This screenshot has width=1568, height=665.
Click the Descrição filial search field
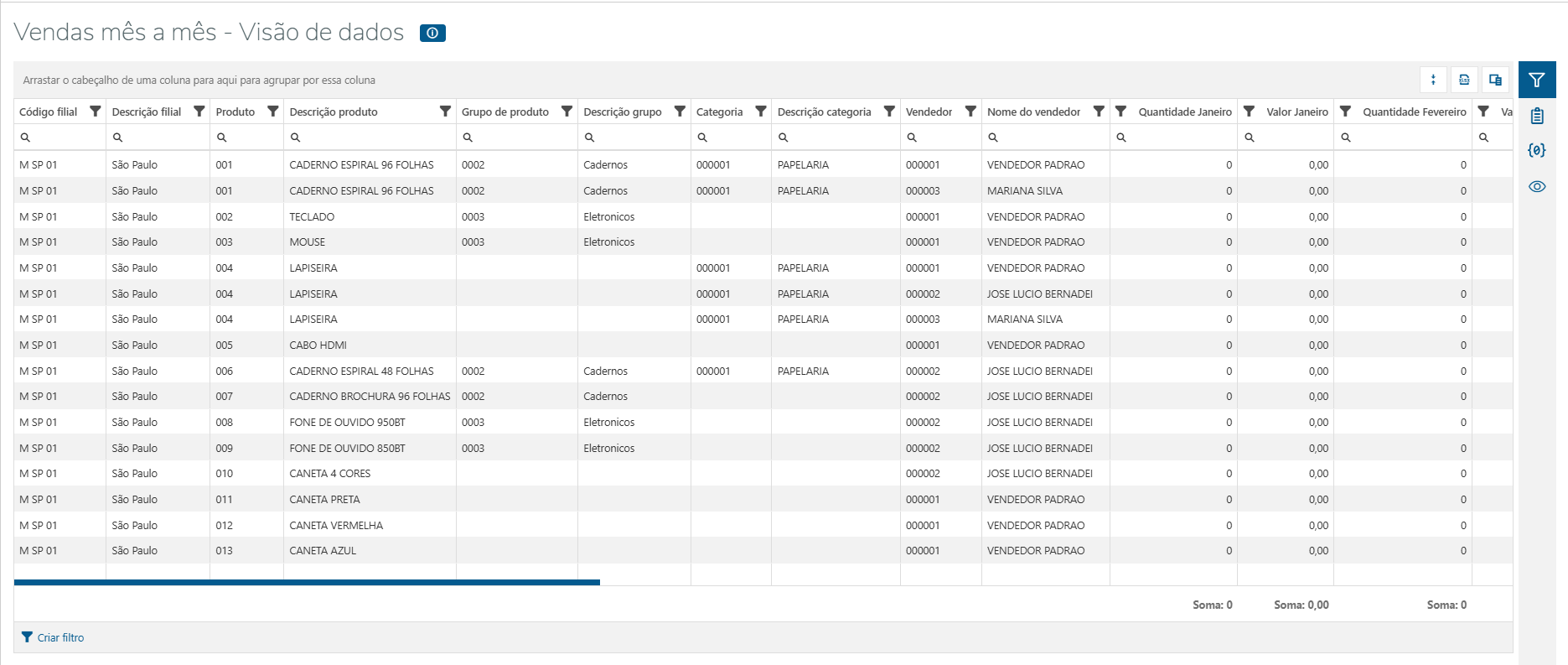click(x=163, y=138)
